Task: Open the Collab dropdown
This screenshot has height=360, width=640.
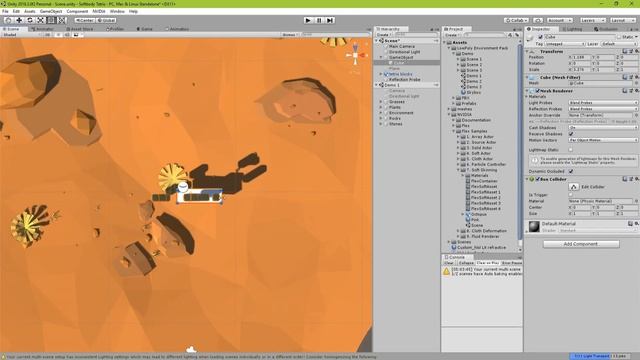Action: click(517, 20)
